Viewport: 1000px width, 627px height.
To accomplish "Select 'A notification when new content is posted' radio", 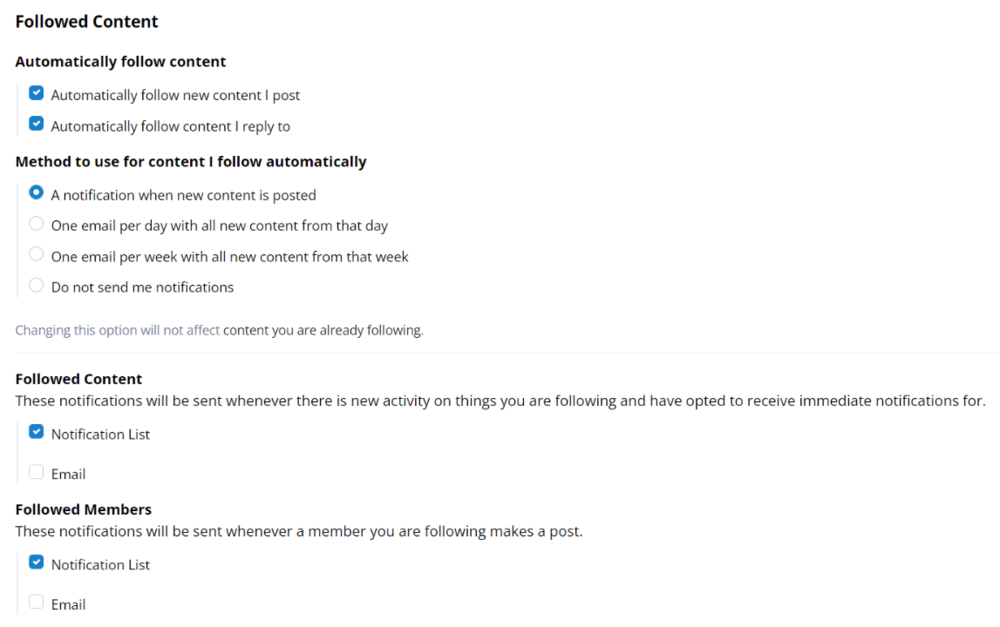I will click(36, 193).
